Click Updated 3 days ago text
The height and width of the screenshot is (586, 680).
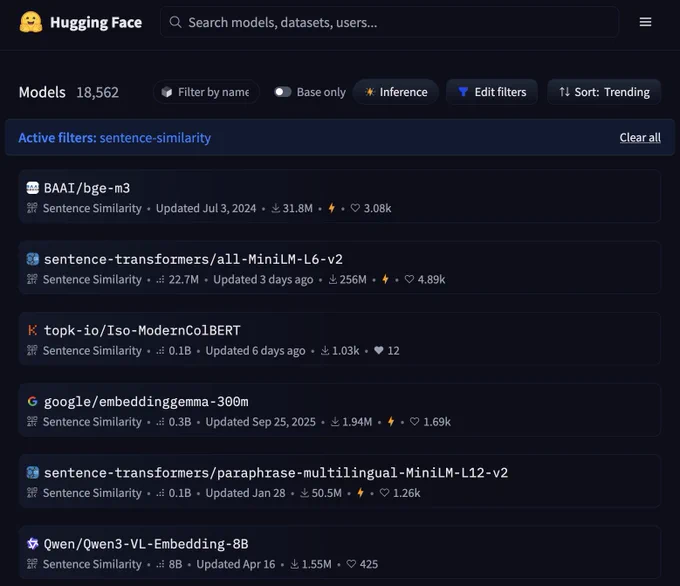[x=263, y=279]
